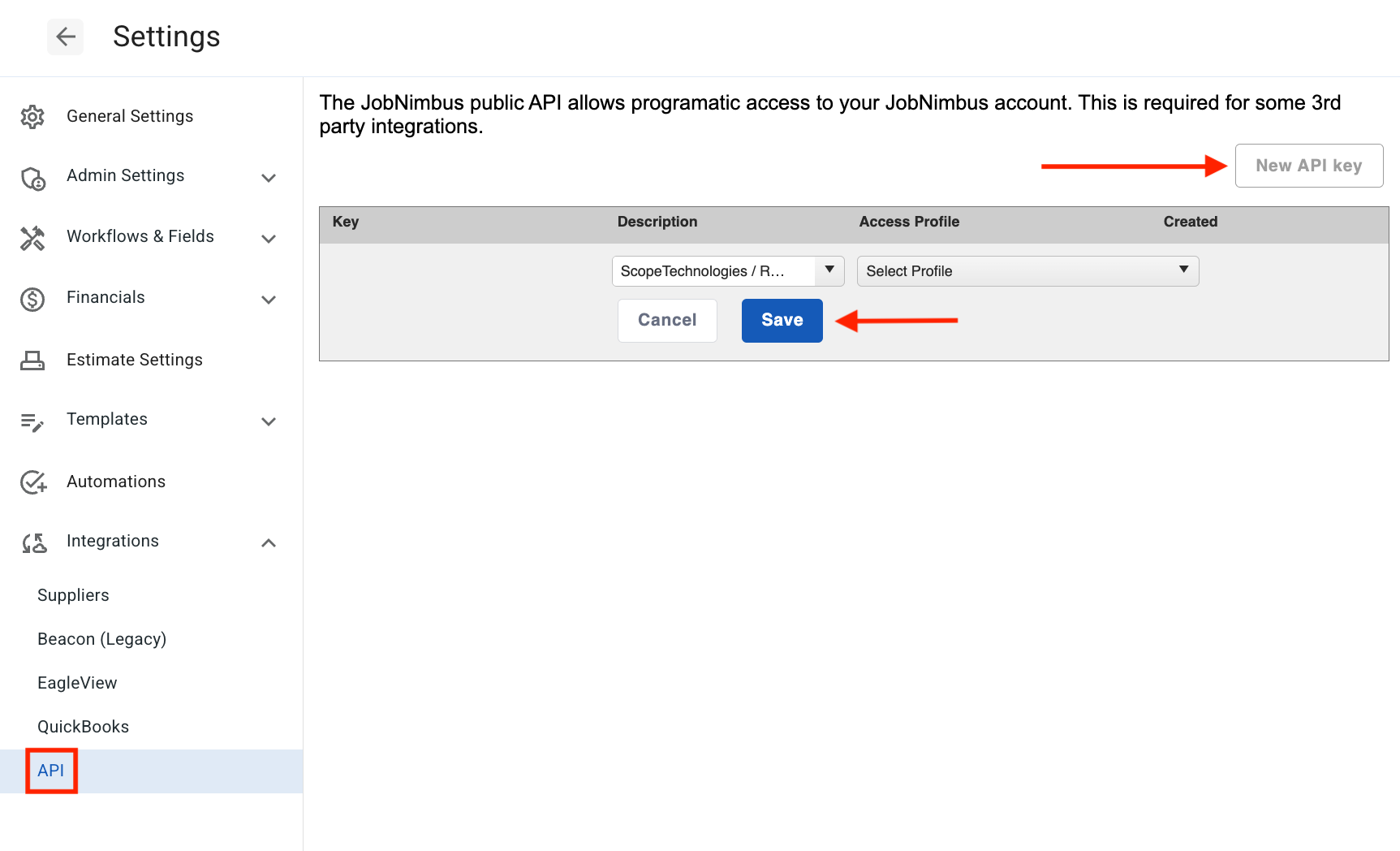Click the Integrations menu label

coord(113,541)
